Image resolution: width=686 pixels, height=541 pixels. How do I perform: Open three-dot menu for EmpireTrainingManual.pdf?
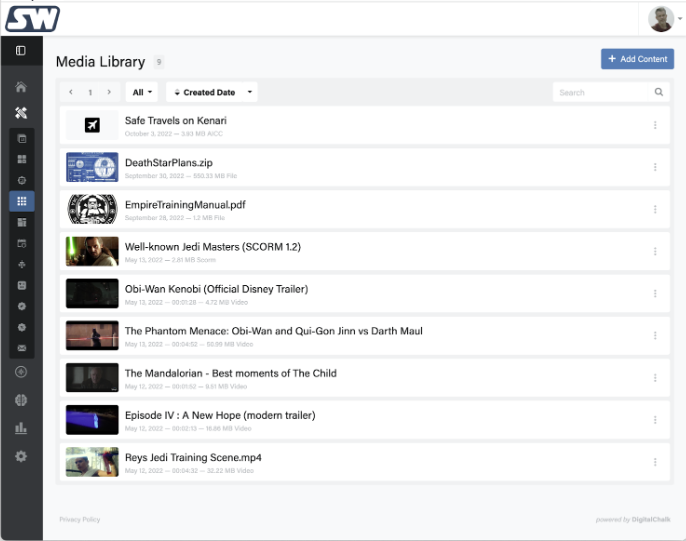[655, 209]
